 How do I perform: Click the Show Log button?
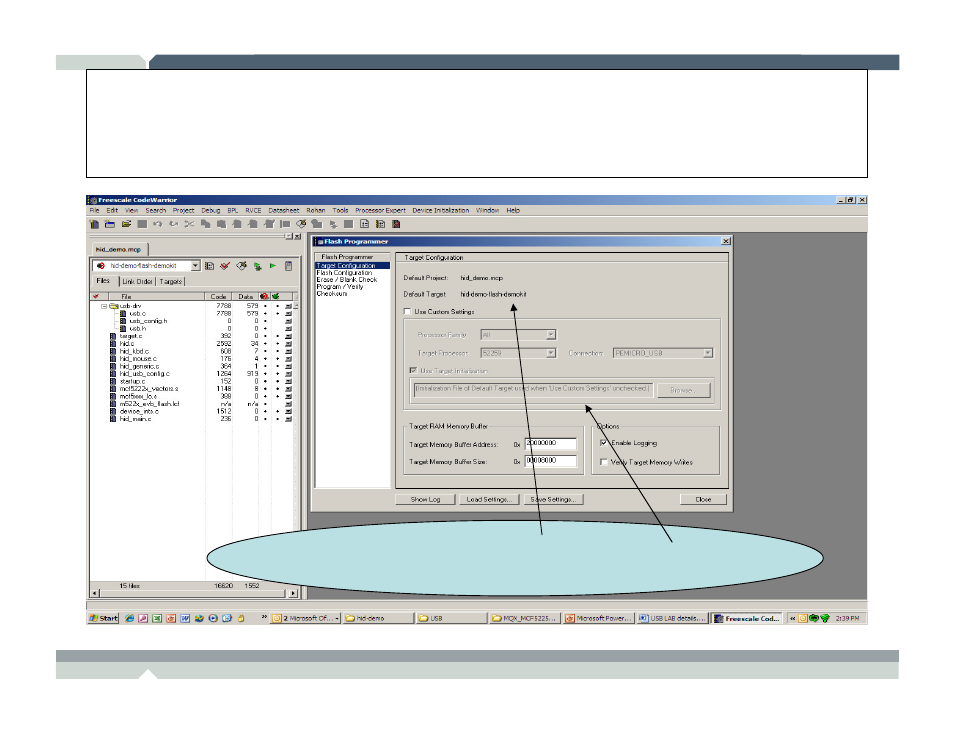coord(425,500)
